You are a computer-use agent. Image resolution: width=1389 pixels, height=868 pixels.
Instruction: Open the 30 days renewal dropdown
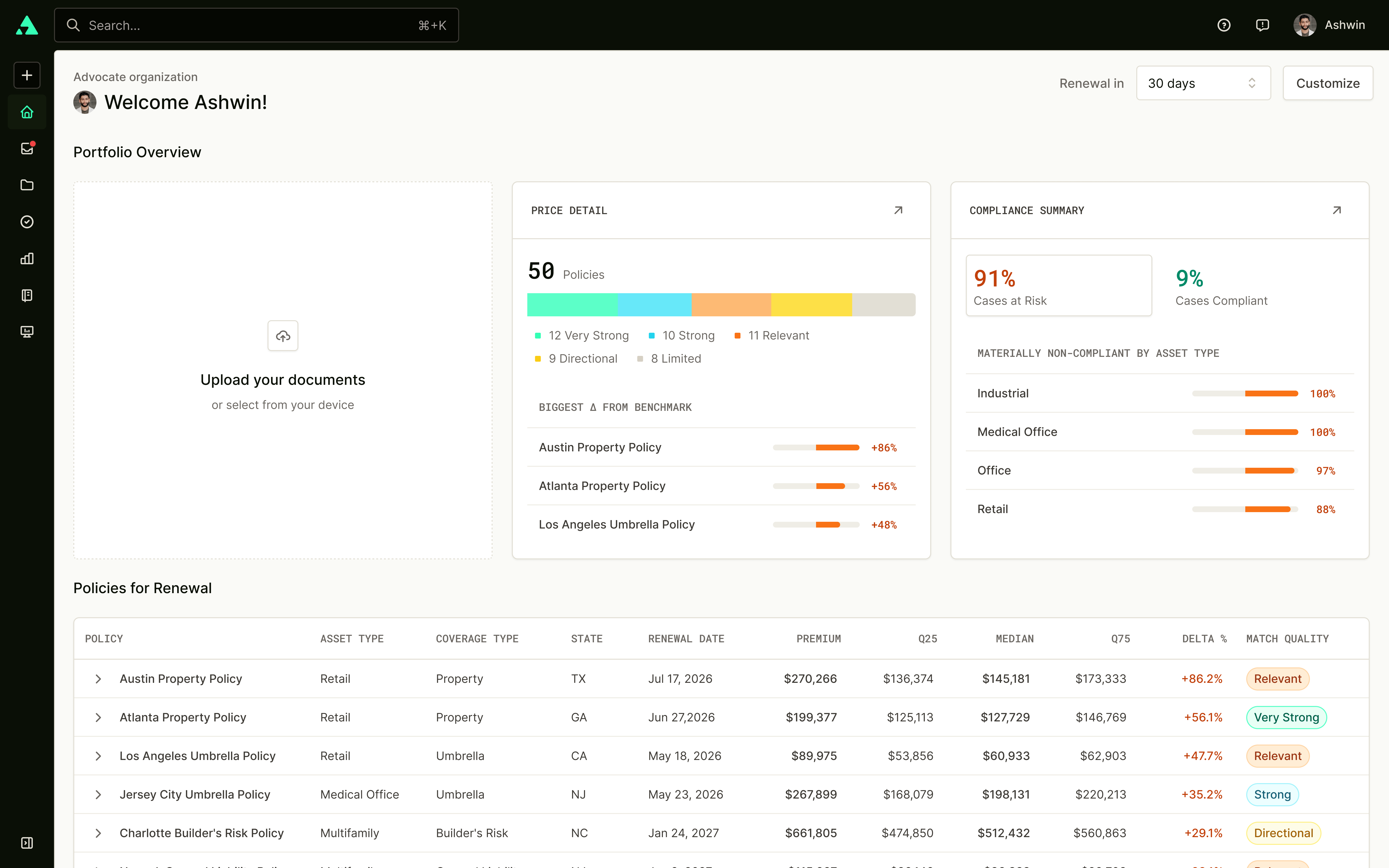coord(1203,83)
